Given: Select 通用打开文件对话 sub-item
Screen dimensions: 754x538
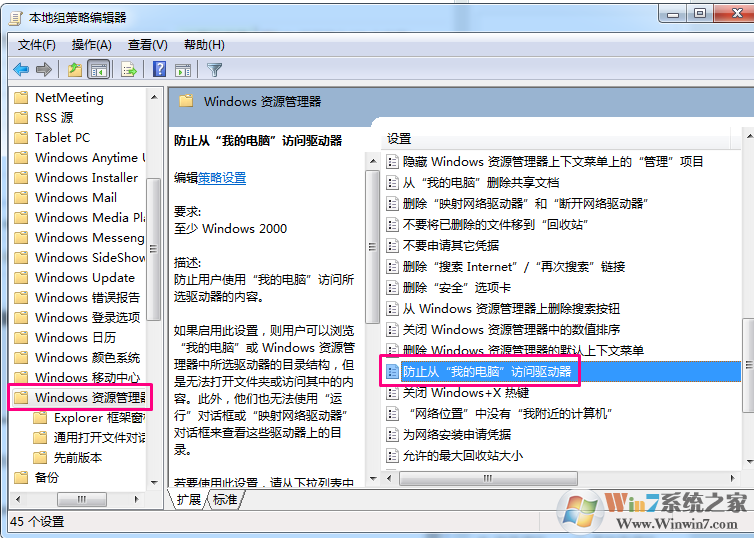Looking at the screenshot, I should point(100,438).
